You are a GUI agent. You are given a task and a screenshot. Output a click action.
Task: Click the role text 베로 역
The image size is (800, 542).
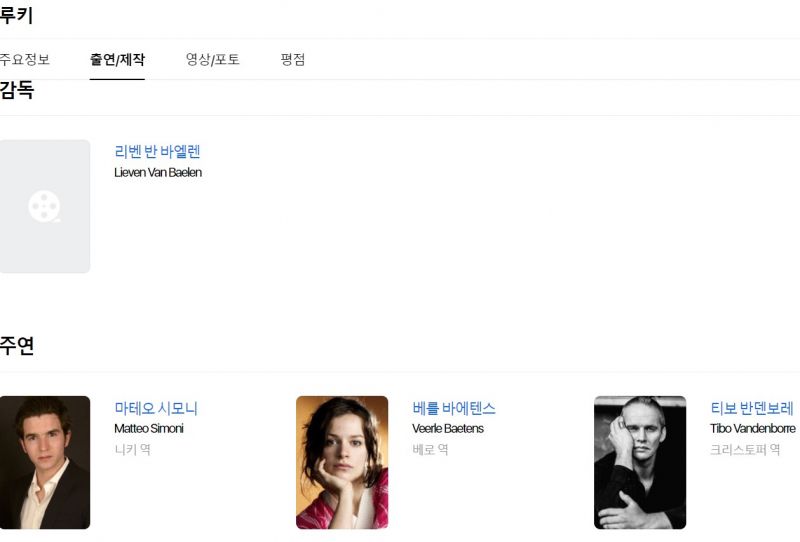(431, 450)
